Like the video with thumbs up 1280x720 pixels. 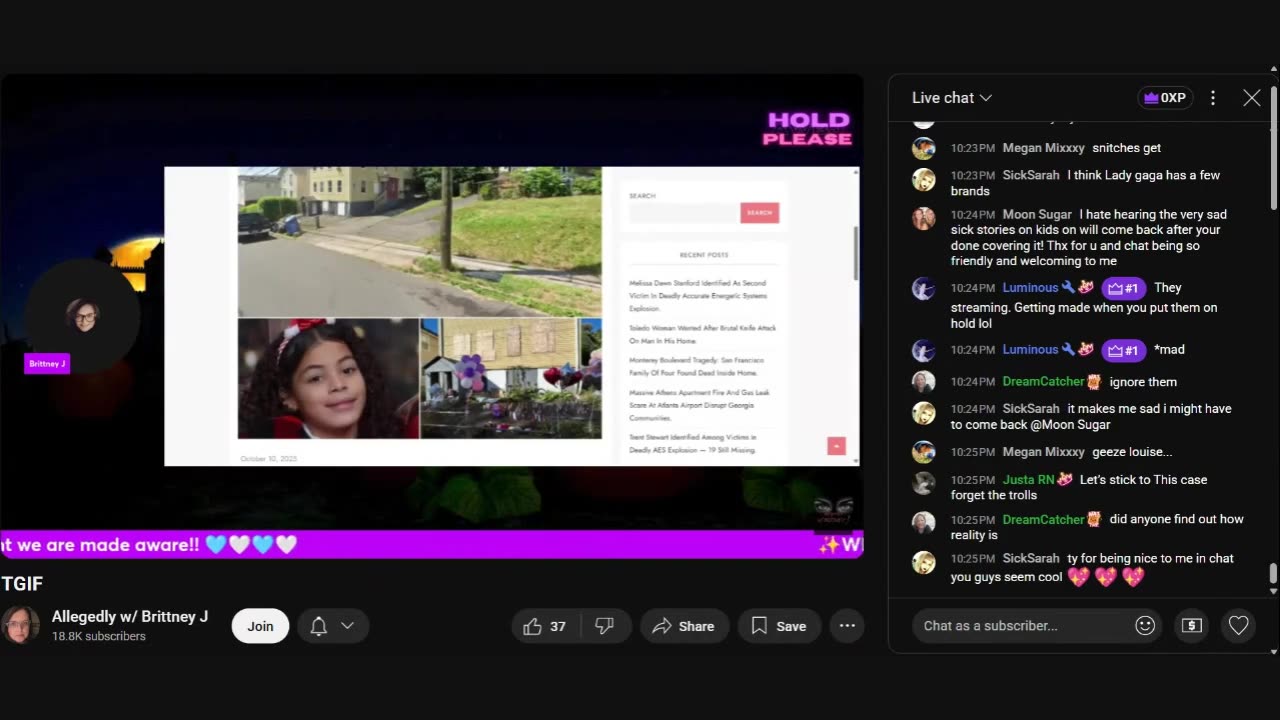point(544,626)
